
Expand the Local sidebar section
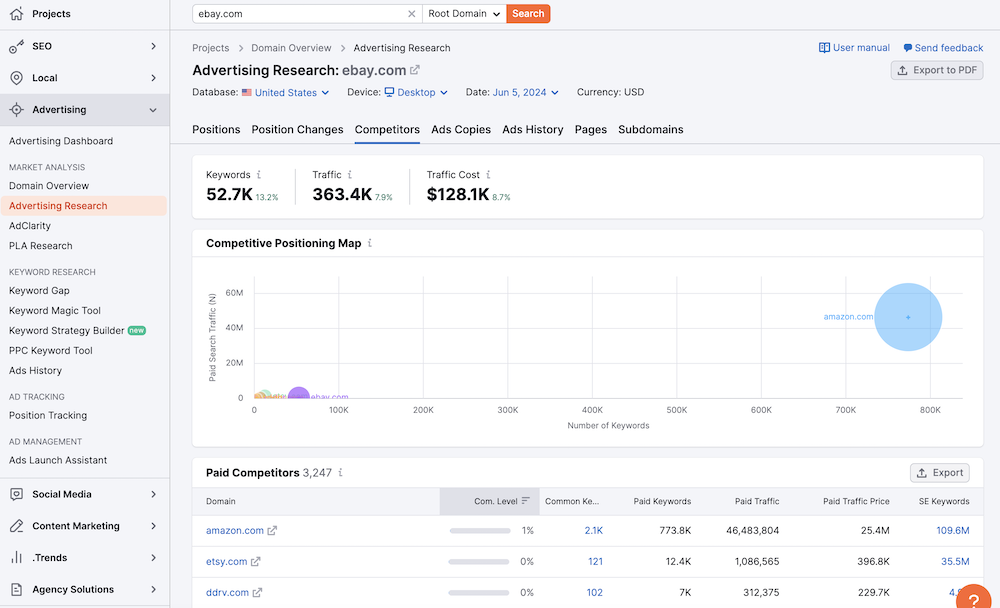(x=153, y=78)
